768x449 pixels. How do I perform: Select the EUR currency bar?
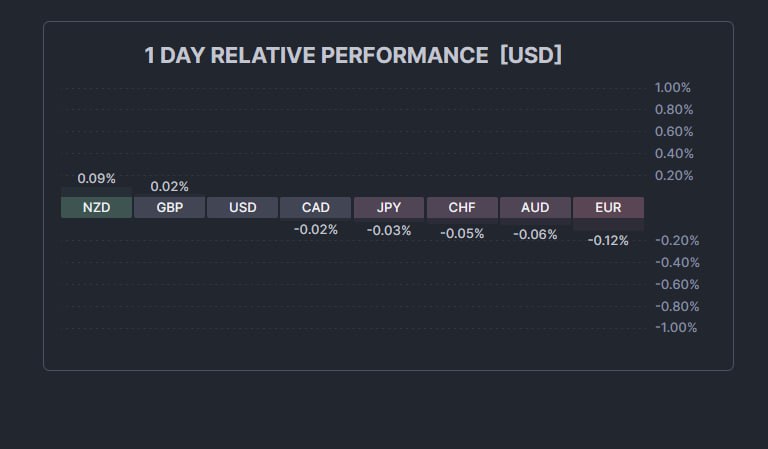[608, 208]
